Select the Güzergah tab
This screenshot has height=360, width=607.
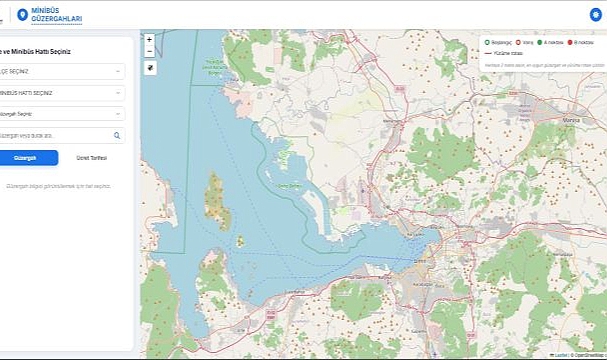[27, 158]
